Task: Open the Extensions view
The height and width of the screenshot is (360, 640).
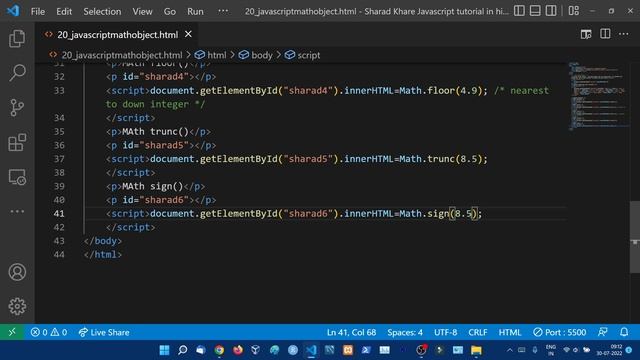Action: click(x=17, y=142)
